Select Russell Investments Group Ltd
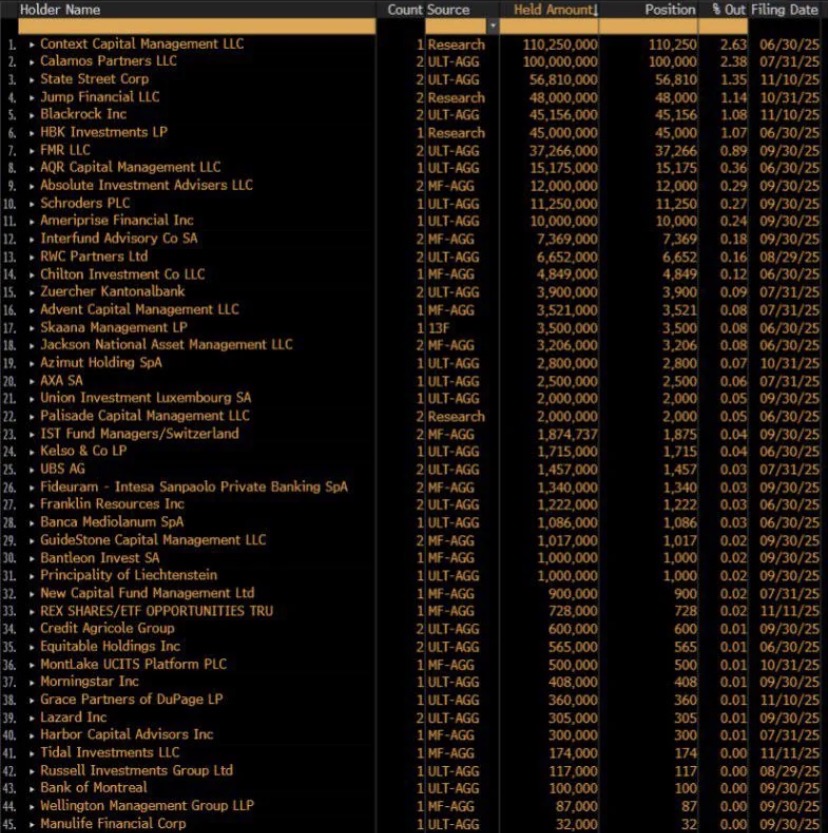The image size is (828, 833). click(x=137, y=770)
